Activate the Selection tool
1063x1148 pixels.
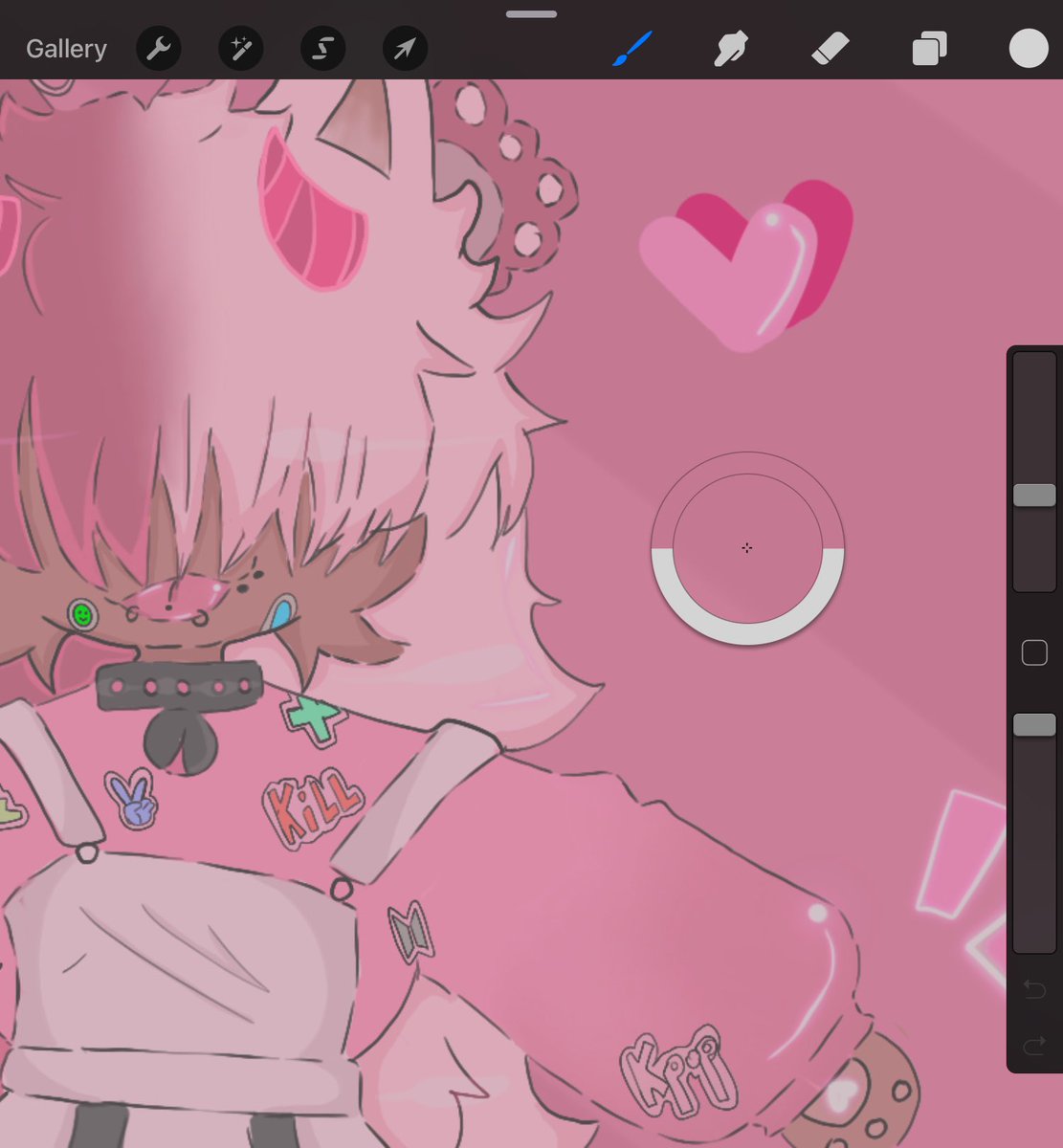pos(322,49)
